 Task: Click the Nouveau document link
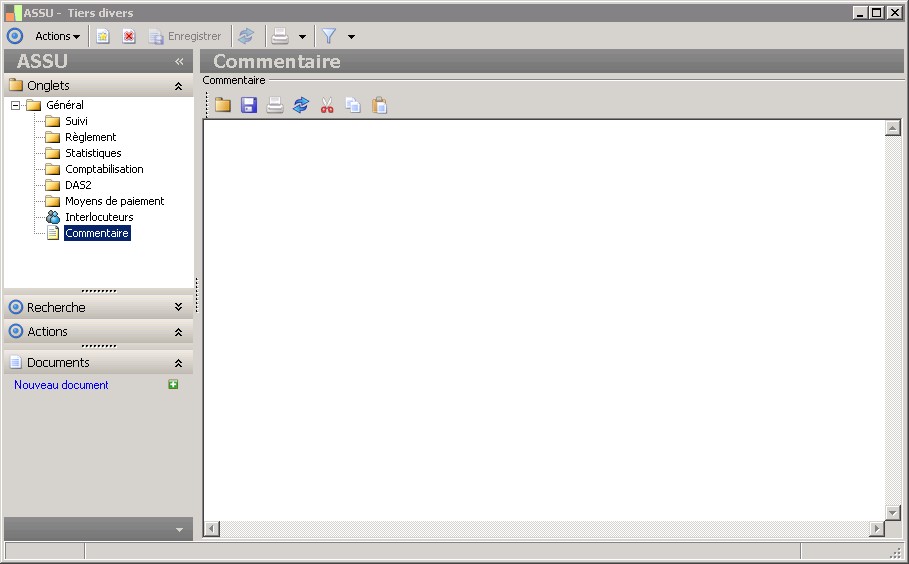tap(61, 385)
